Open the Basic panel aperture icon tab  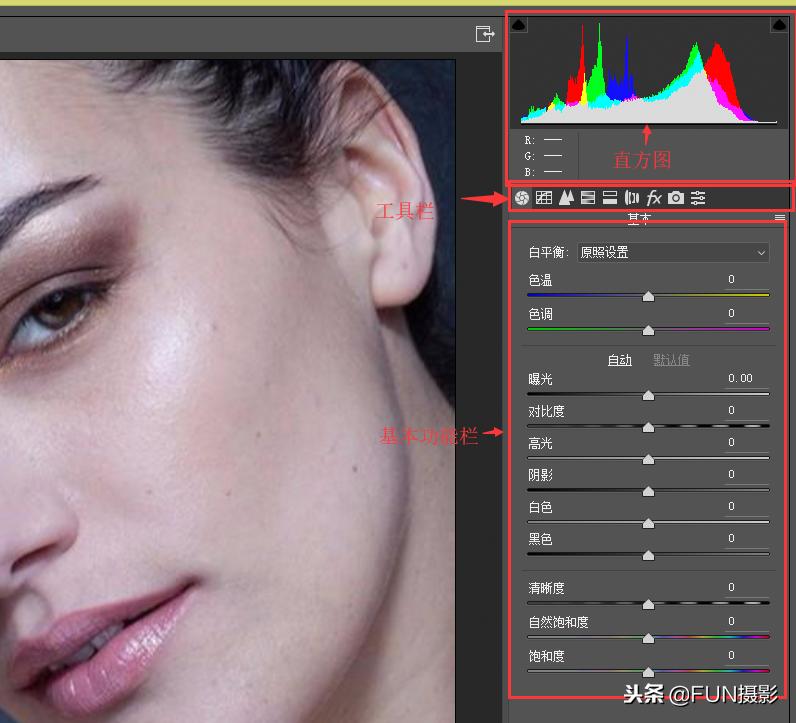(521, 198)
